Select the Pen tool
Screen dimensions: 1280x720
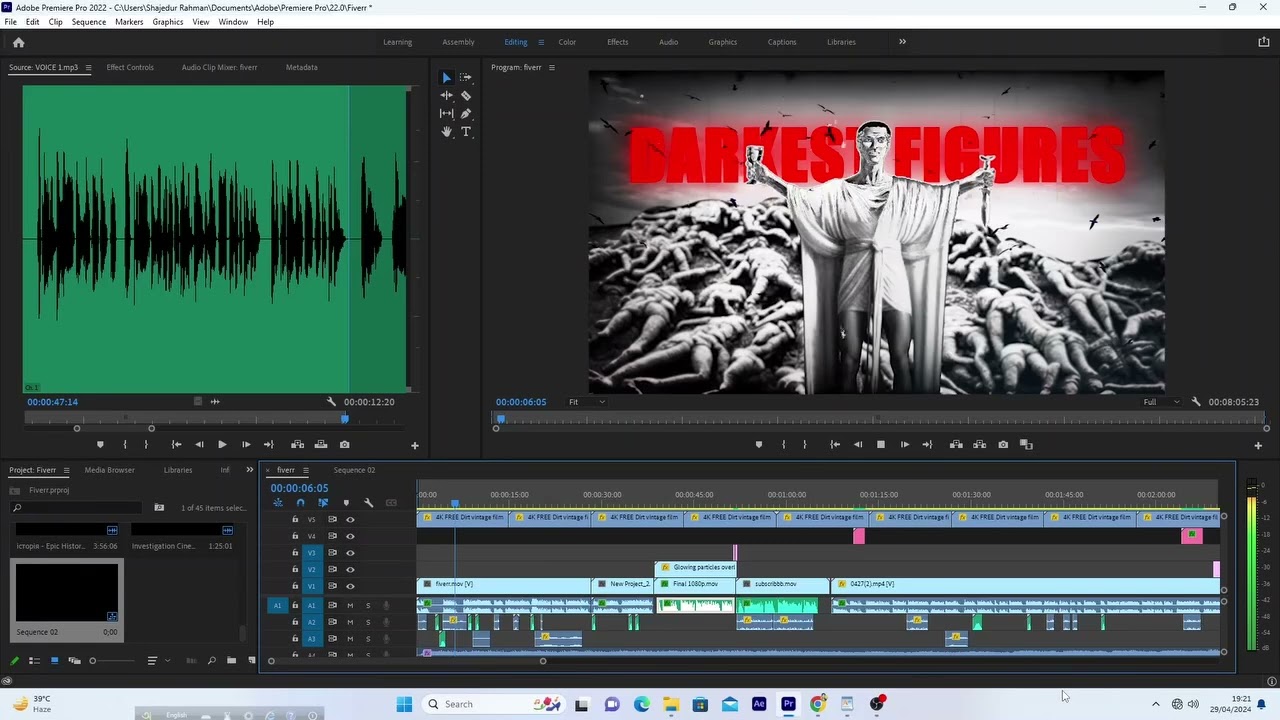click(x=466, y=113)
